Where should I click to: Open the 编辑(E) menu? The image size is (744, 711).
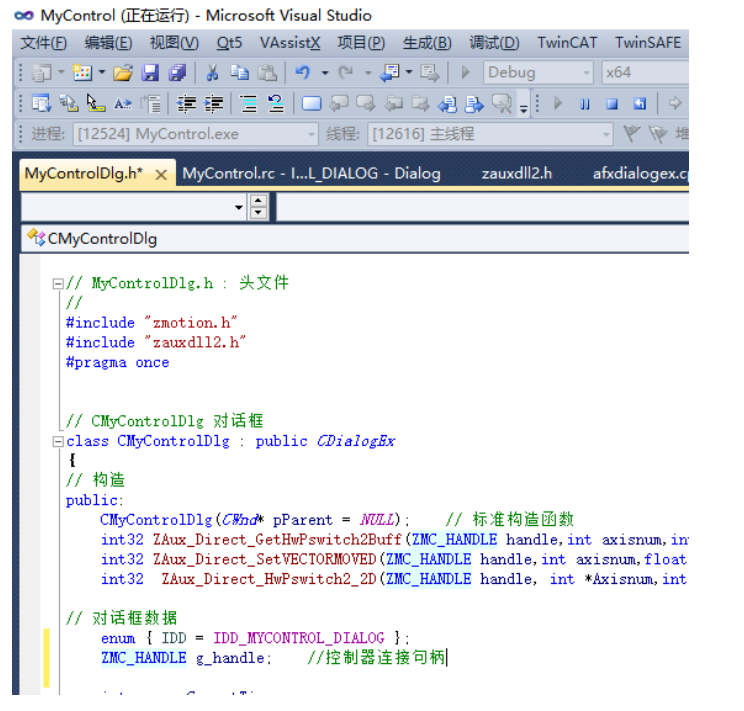pos(108,43)
